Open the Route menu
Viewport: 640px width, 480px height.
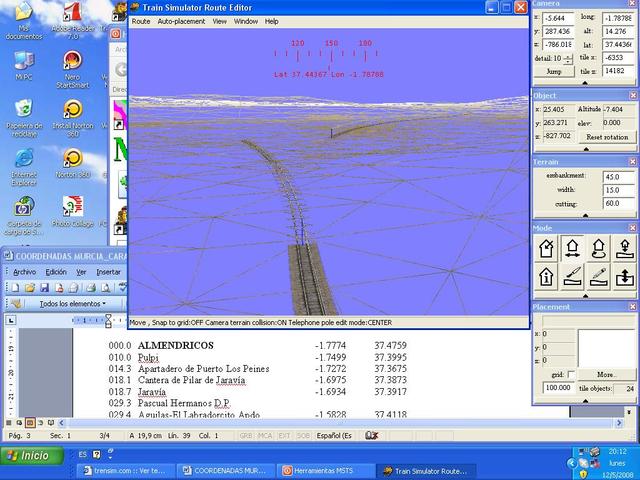141,21
